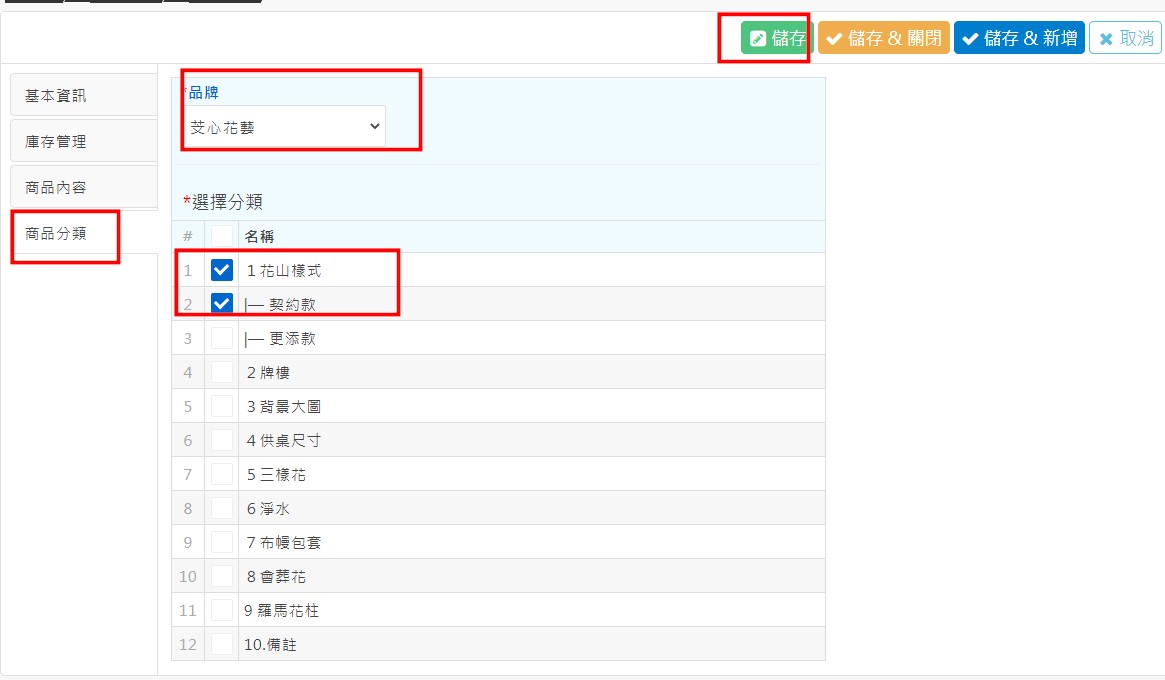Image resolution: width=1165 pixels, height=680 pixels.
Task: Check the 更添款 checkbox
Action: pos(222,338)
